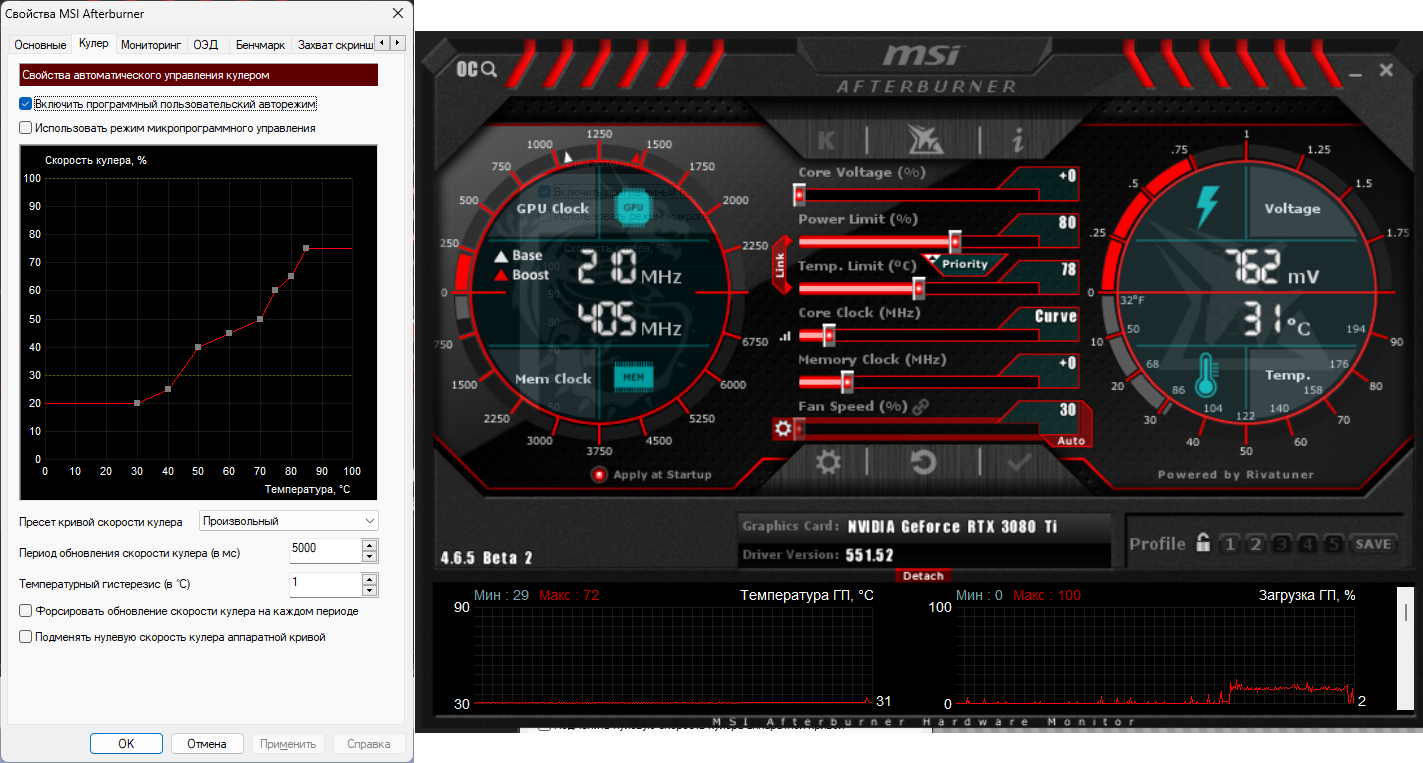Click the OK button
This screenshot has height=763, width=1423.
pyautogui.click(x=126, y=743)
